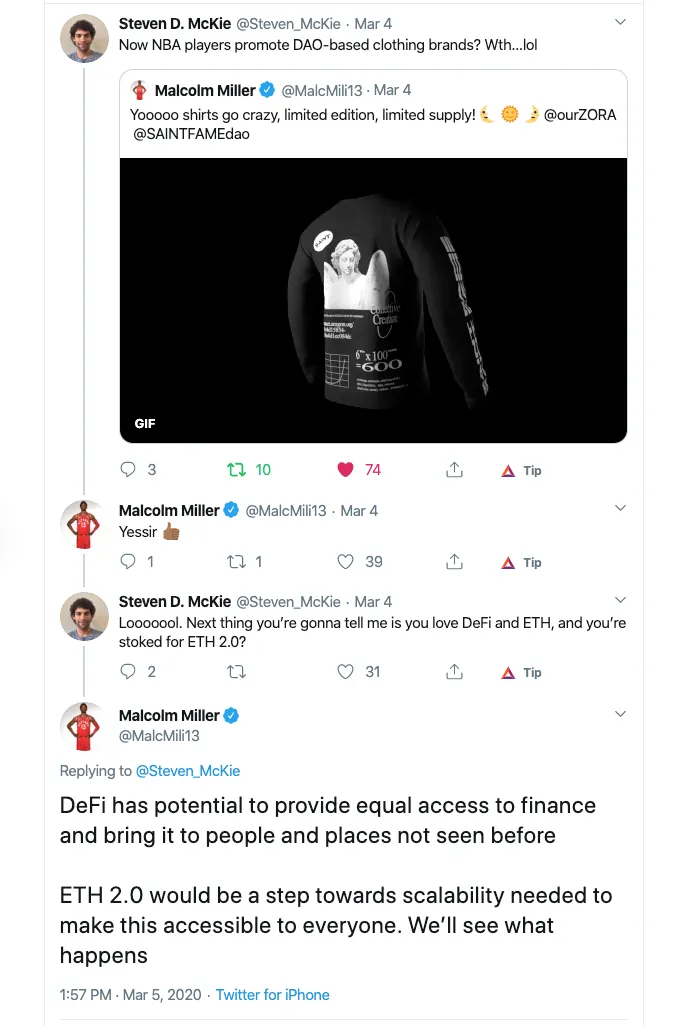Viewport: 674px width, 1026px height.
Task: Reply to the 'Yessir' tweet
Action: click(x=128, y=561)
